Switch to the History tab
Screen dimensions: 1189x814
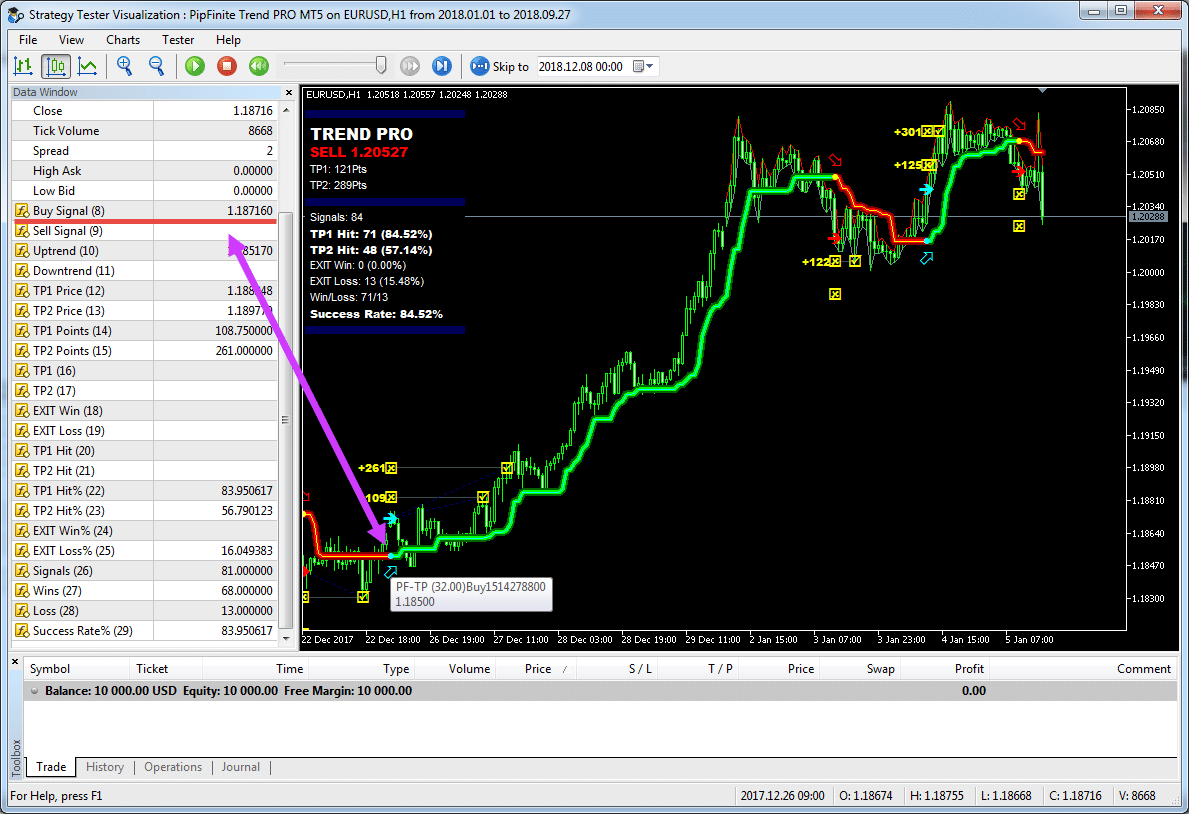coord(105,767)
